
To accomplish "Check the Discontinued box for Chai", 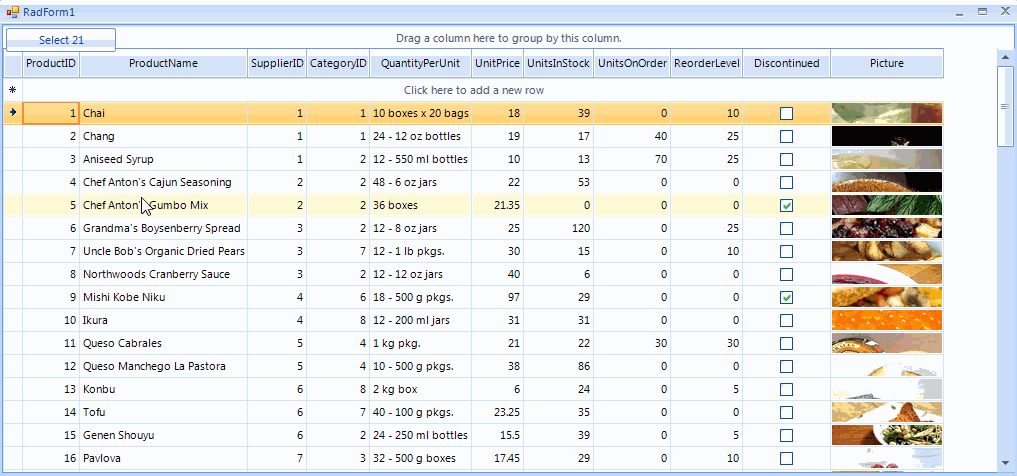I will coord(786,113).
